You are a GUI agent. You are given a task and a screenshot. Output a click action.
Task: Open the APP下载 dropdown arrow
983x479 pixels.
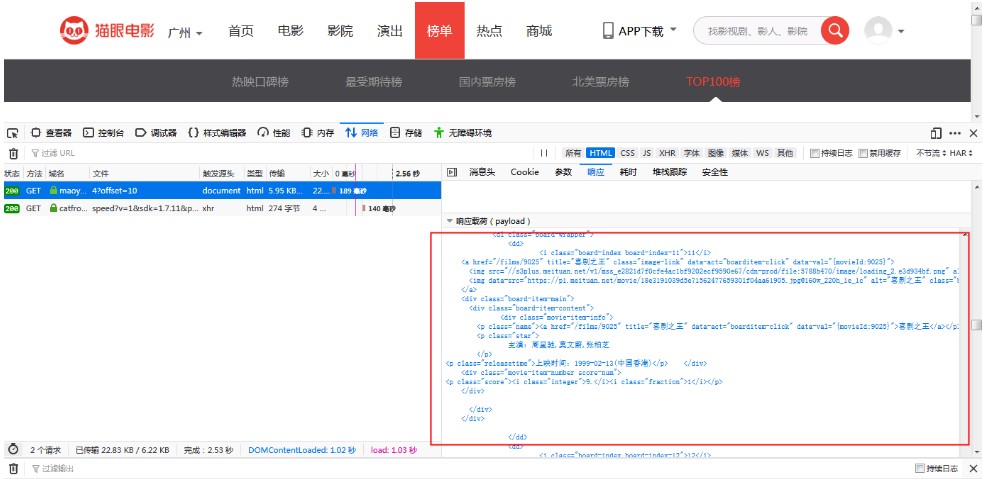click(x=673, y=29)
